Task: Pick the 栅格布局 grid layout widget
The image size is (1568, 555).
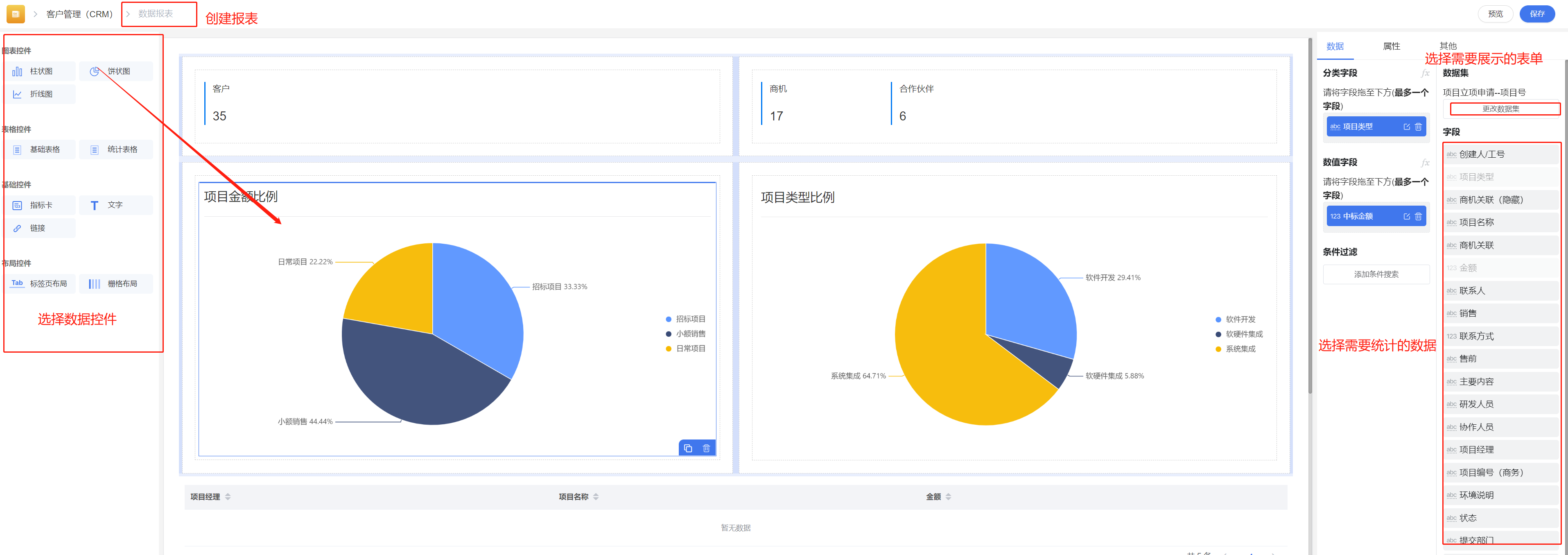Action: coord(116,284)
